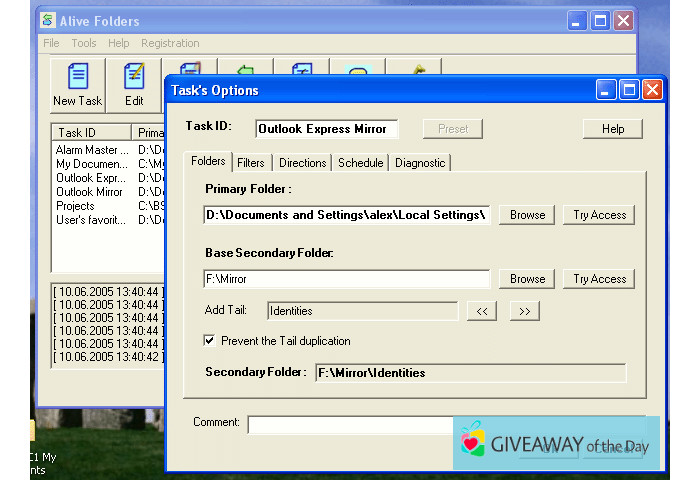Screen dimensions: 700x480
Task: Select the Projects task in list
Action: (76, 206)
